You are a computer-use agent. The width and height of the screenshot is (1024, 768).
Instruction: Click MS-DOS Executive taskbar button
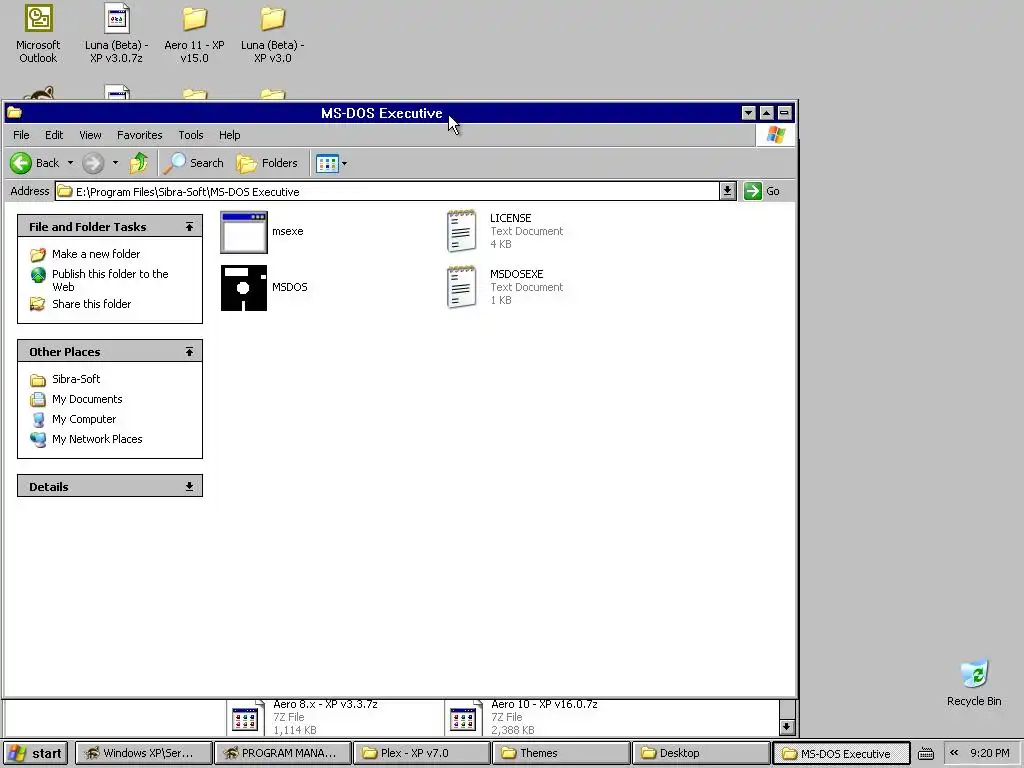pyautogui.click(x=841, y=753)
